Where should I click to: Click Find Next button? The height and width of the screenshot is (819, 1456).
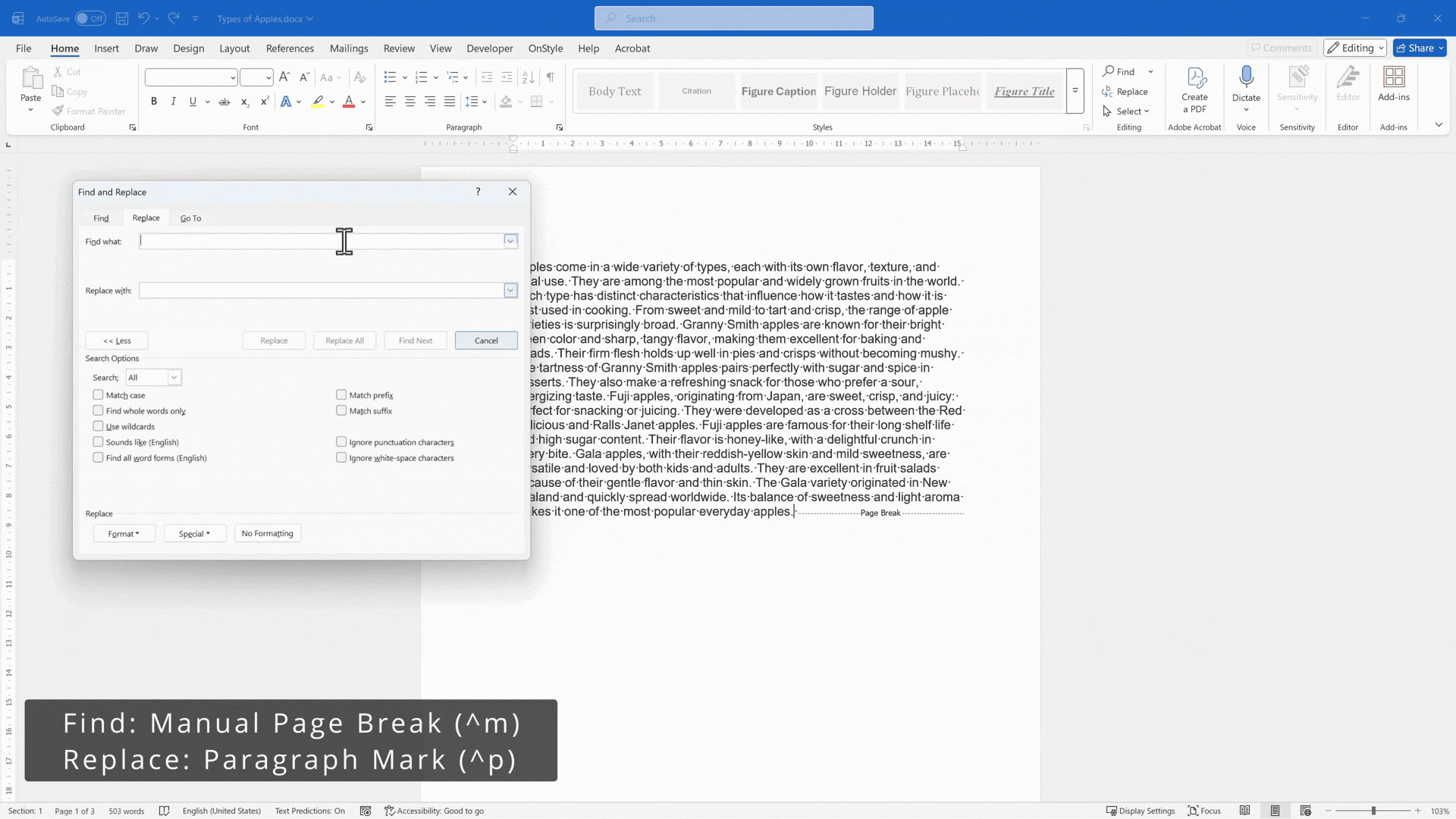point(416,340)
